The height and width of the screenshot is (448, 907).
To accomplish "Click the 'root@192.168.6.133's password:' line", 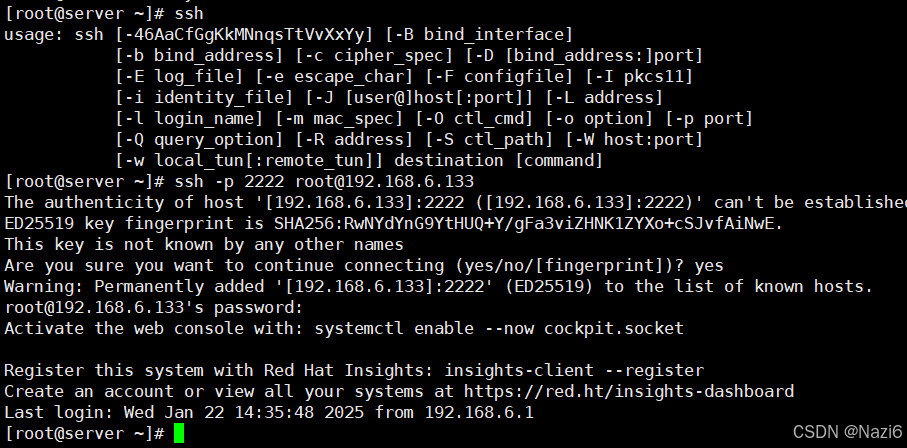I will coord(153,307).
